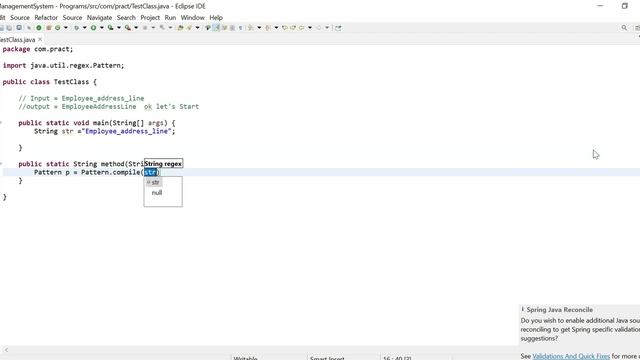
Task: Run the program with green Run button
Action: pos(93,28)
